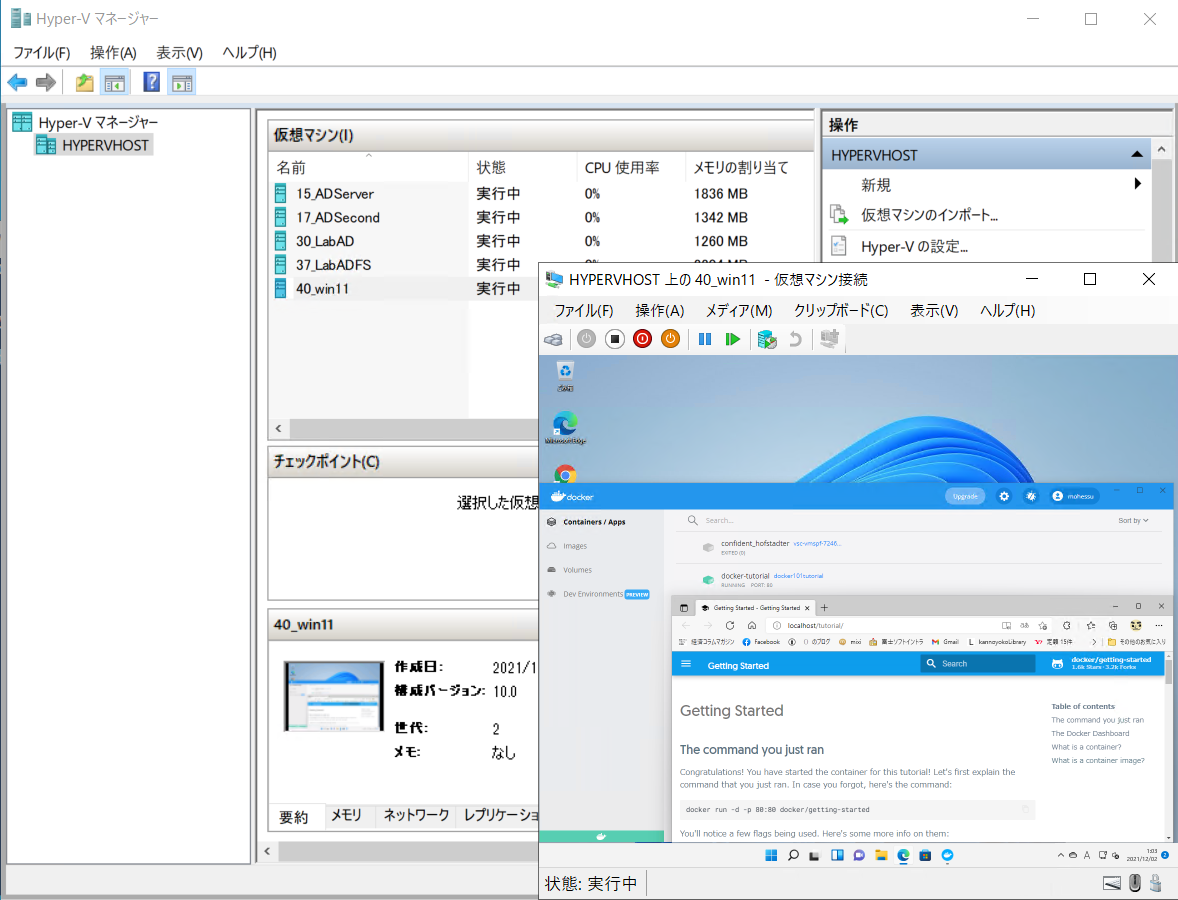Open the クリップボード(C) menu in VM connection window

[x=841, y=310]
